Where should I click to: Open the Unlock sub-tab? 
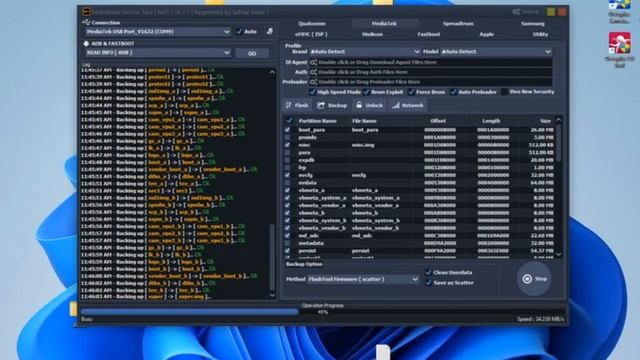369,105
